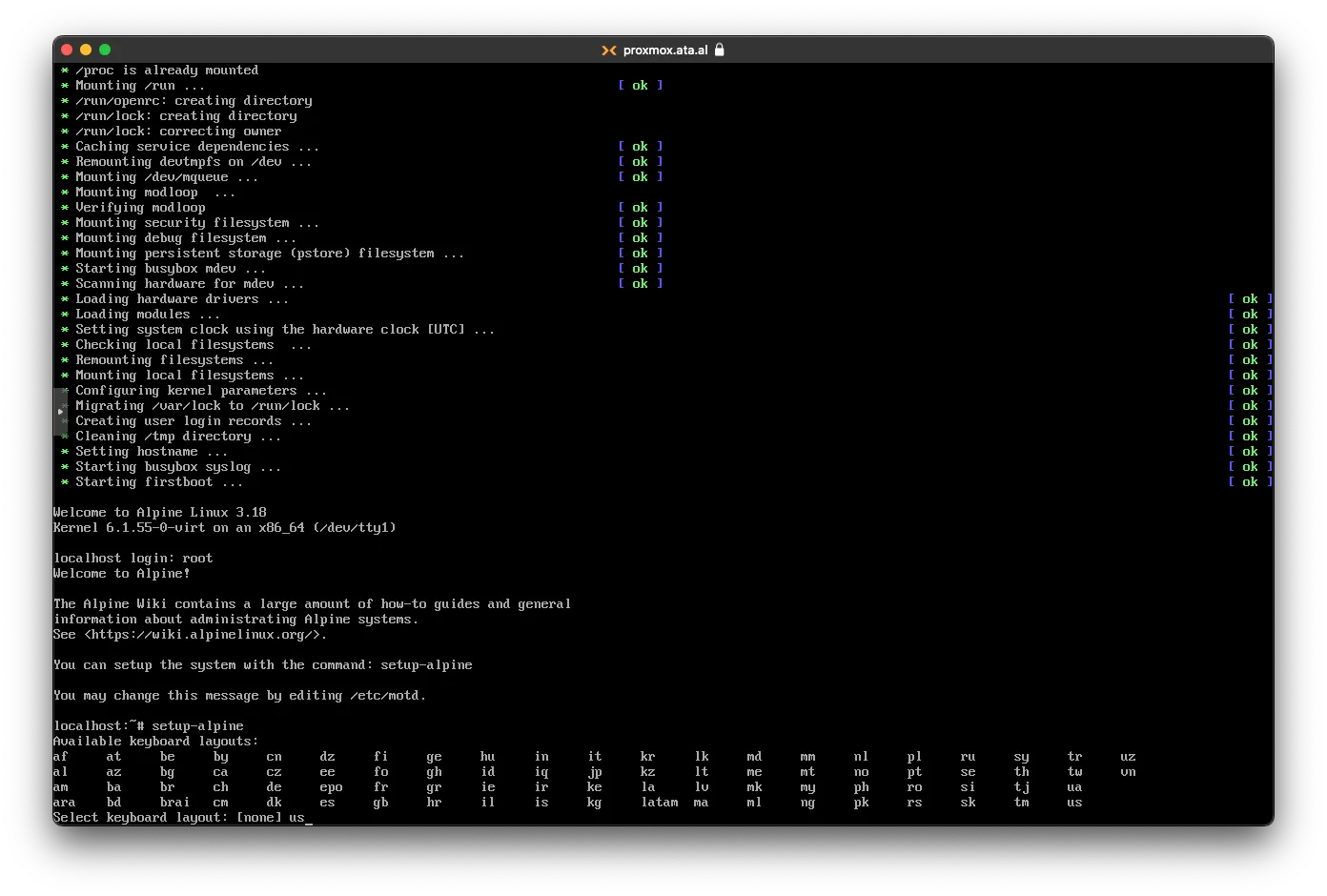Click 'Caching service dependencies' boot line

click(191, 147)
